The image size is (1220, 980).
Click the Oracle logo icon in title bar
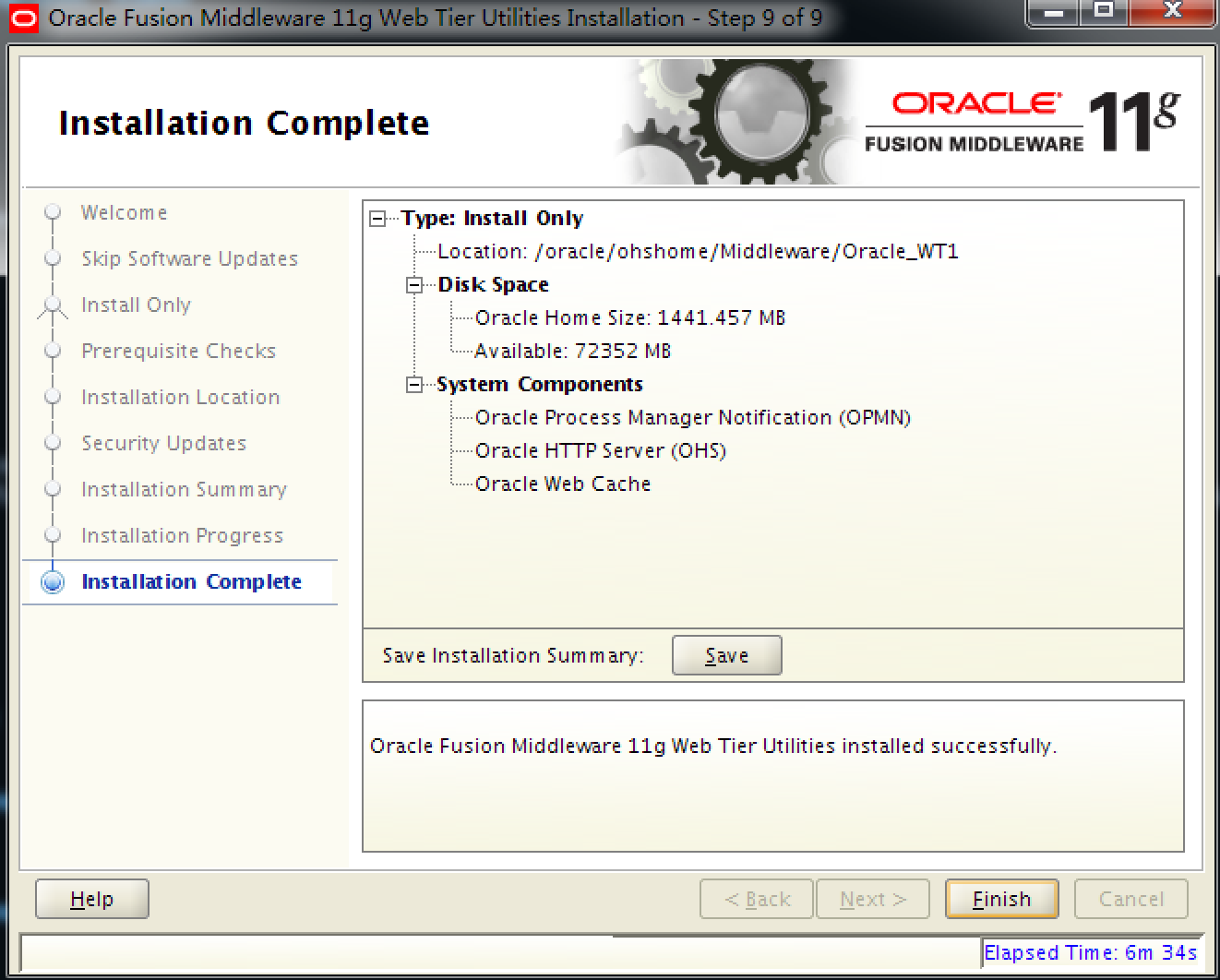23,18
